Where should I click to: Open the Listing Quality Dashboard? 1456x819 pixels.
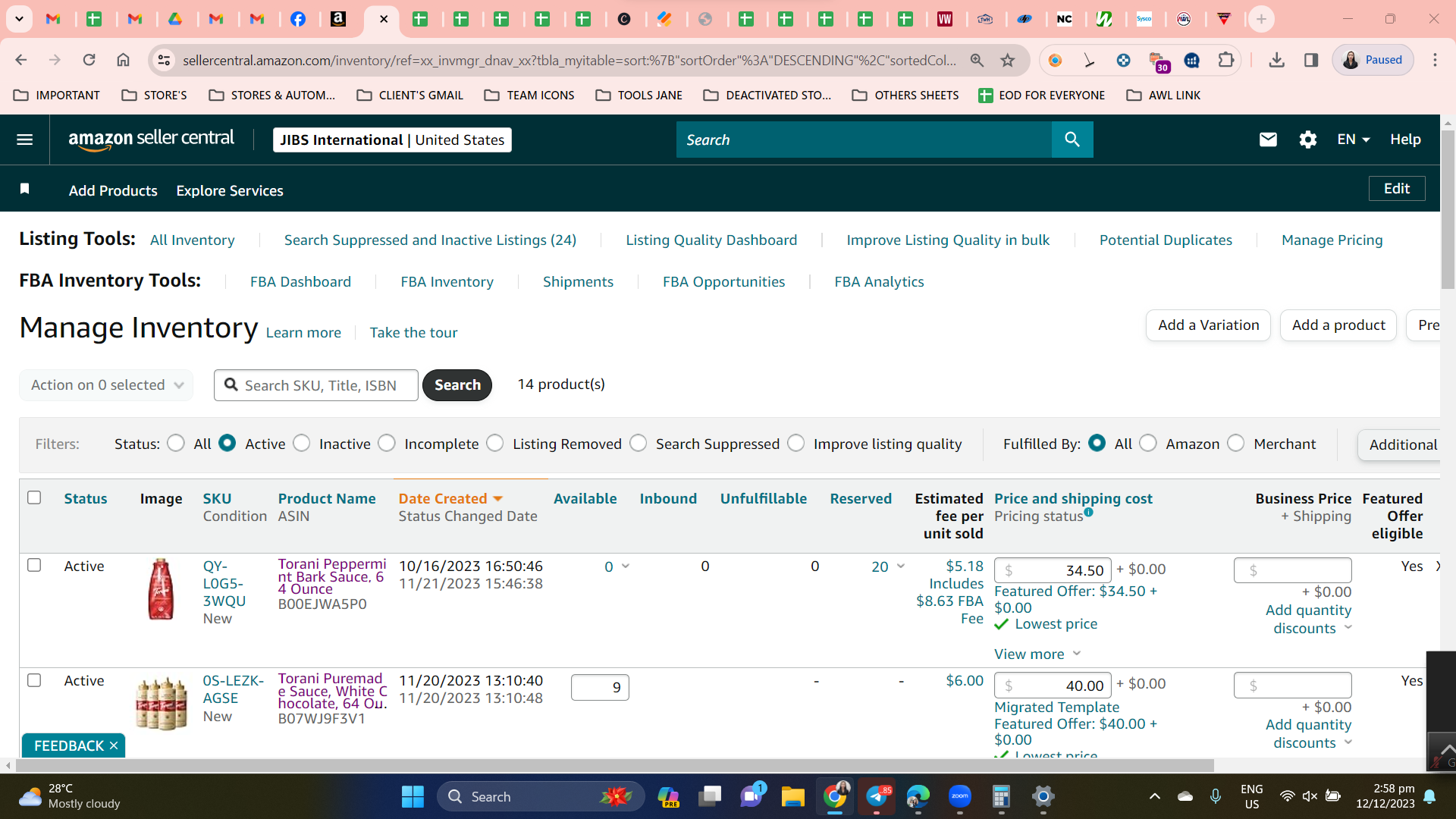click(711, 240)
